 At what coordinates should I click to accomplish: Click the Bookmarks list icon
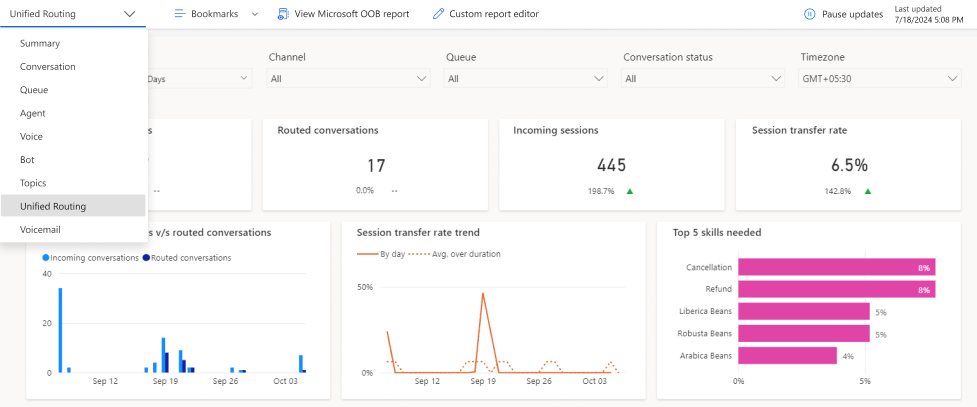(180, 14)
